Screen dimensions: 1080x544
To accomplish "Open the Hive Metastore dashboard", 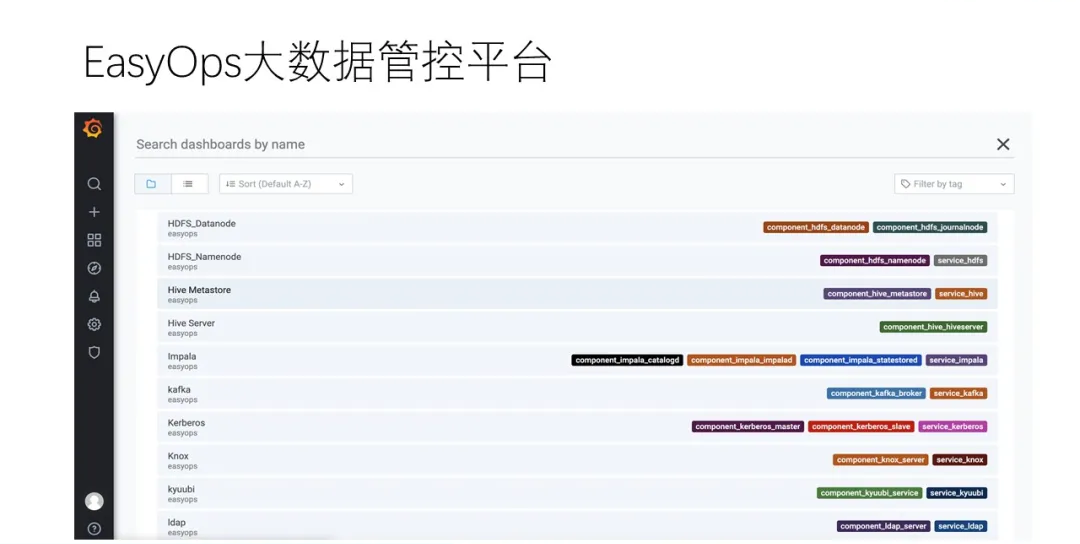I will (x=577, y=294).
